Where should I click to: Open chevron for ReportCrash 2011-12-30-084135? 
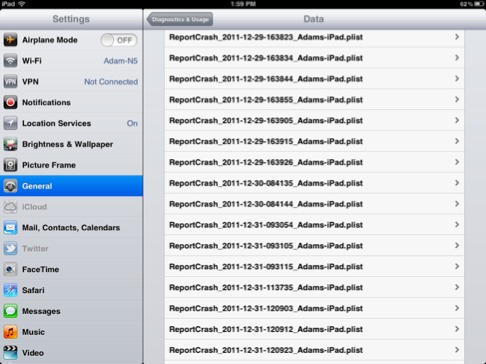(457, 183)
